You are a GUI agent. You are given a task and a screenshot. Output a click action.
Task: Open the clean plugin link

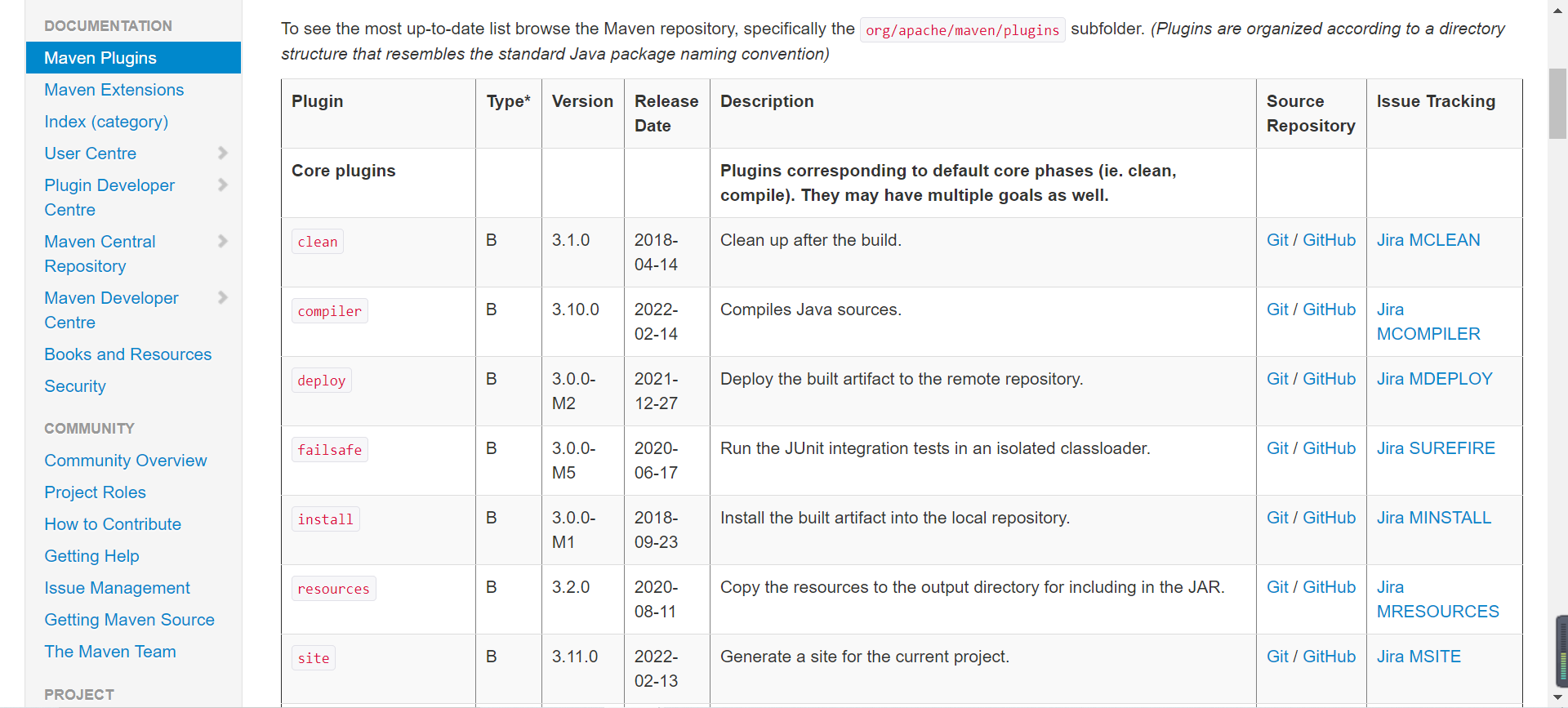(318, 242)
